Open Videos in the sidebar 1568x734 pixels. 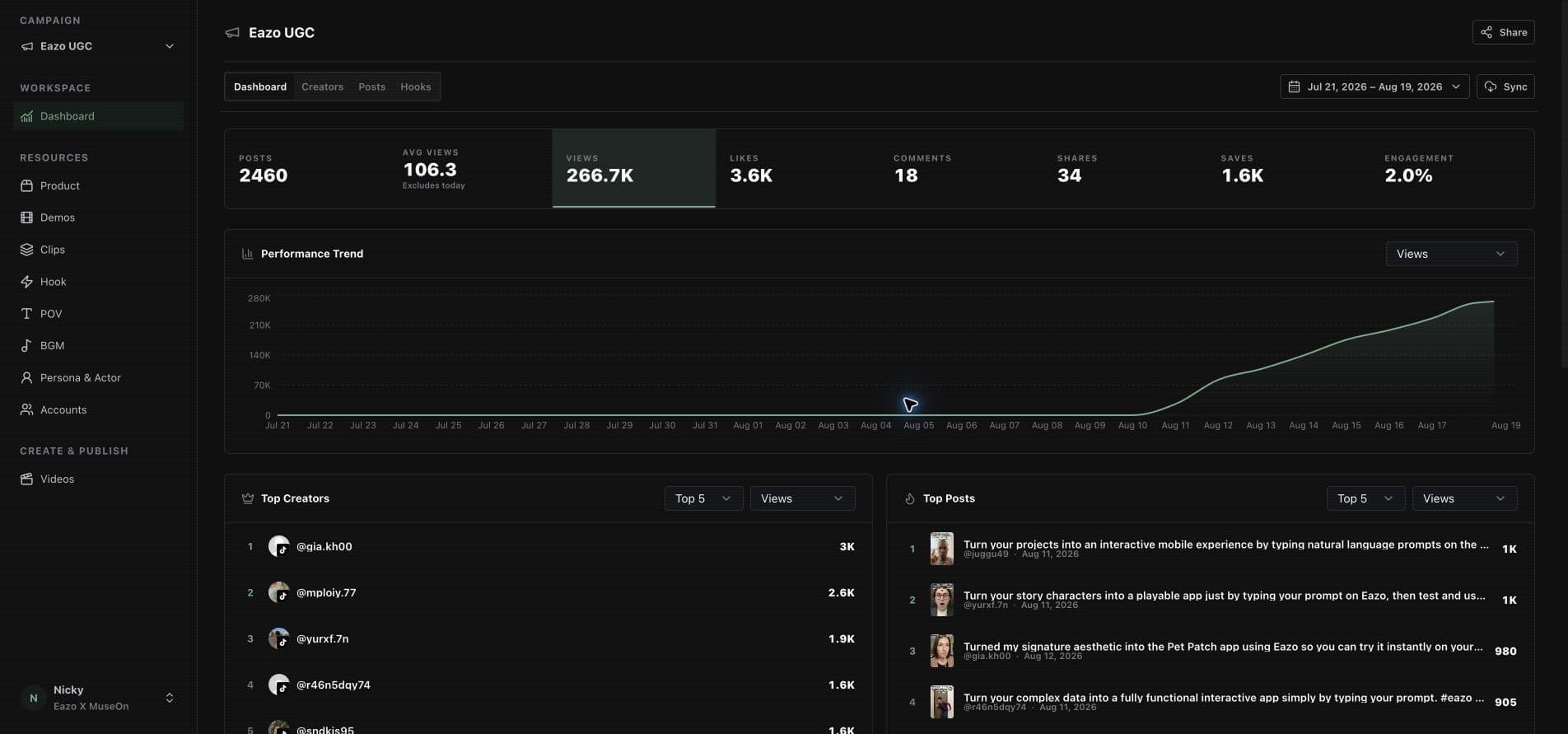tap(98, 479)
